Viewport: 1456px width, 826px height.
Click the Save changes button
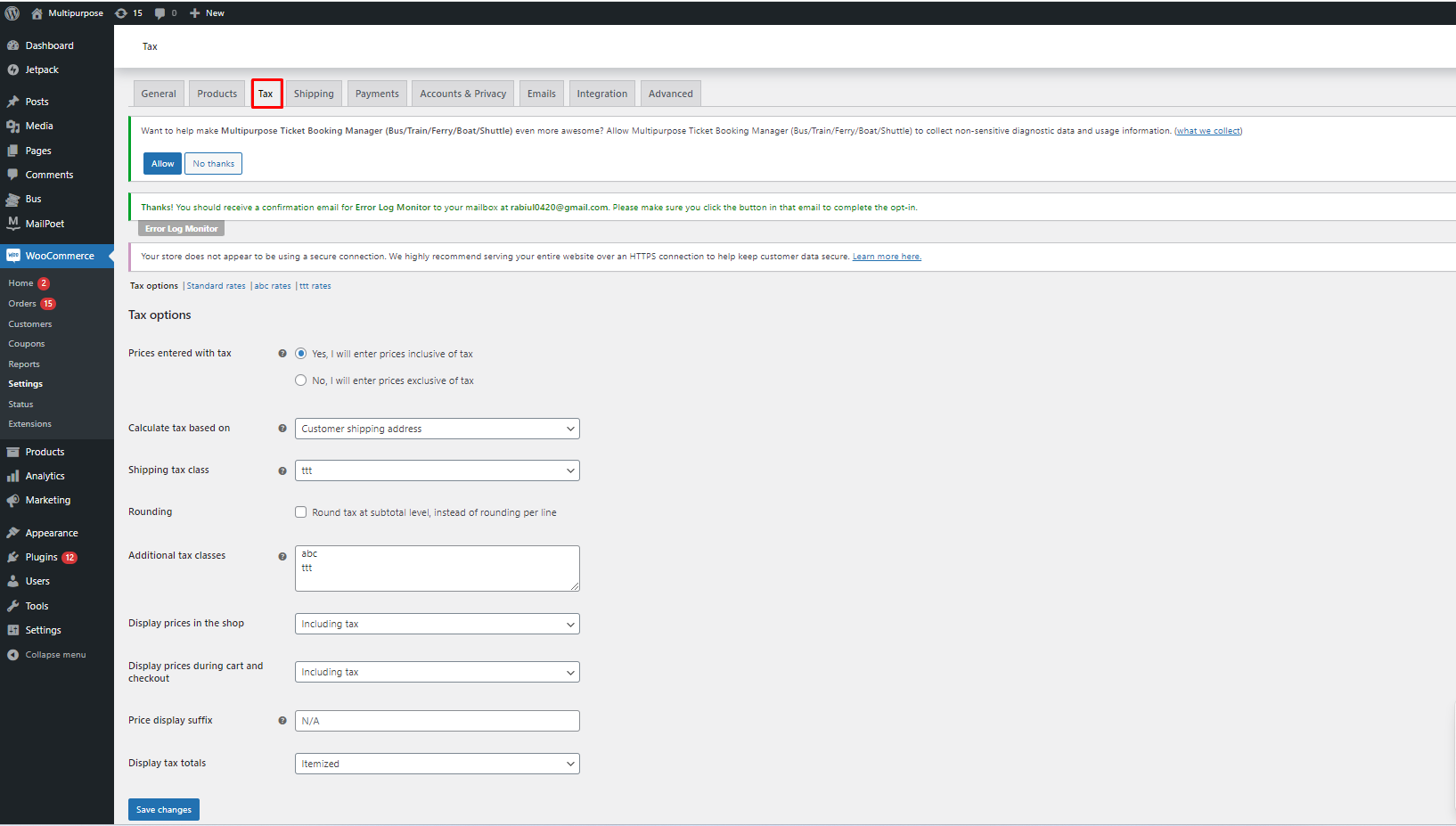click(163, 809)
